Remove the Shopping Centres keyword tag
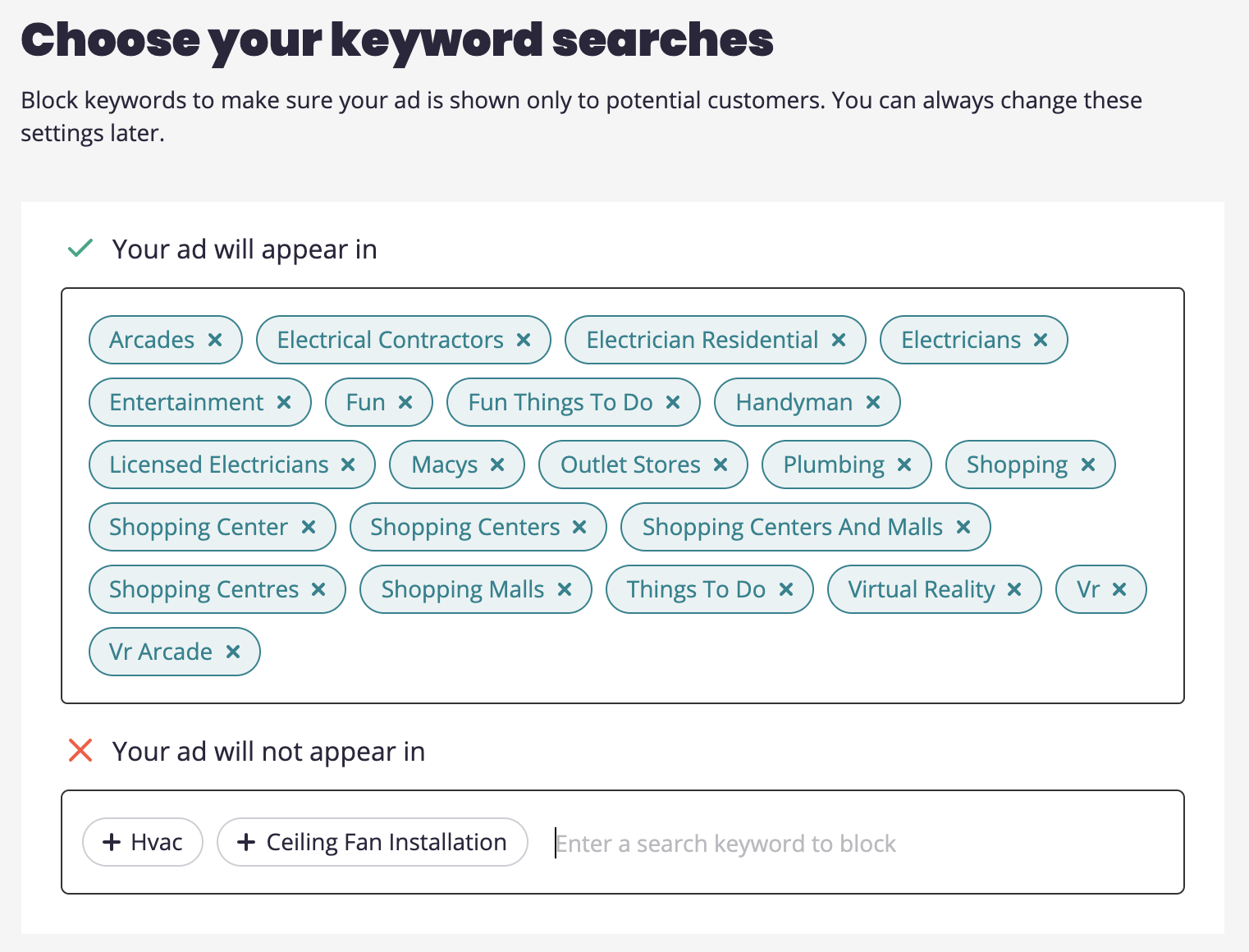The height and width of the screenshot is (952, 1249). click(x=318, y=589)
